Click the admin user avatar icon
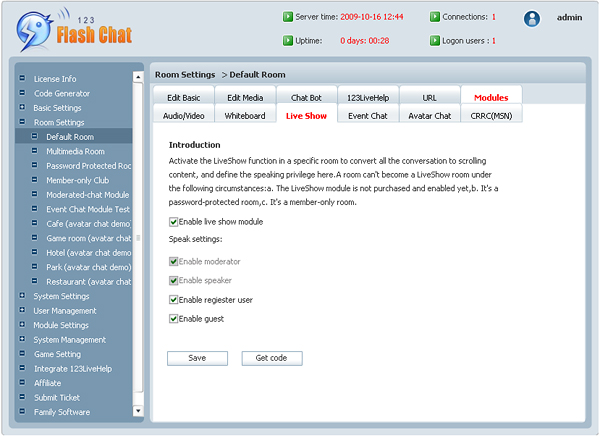600x436 pixels. pyautogui.click(x=532, y=18)
